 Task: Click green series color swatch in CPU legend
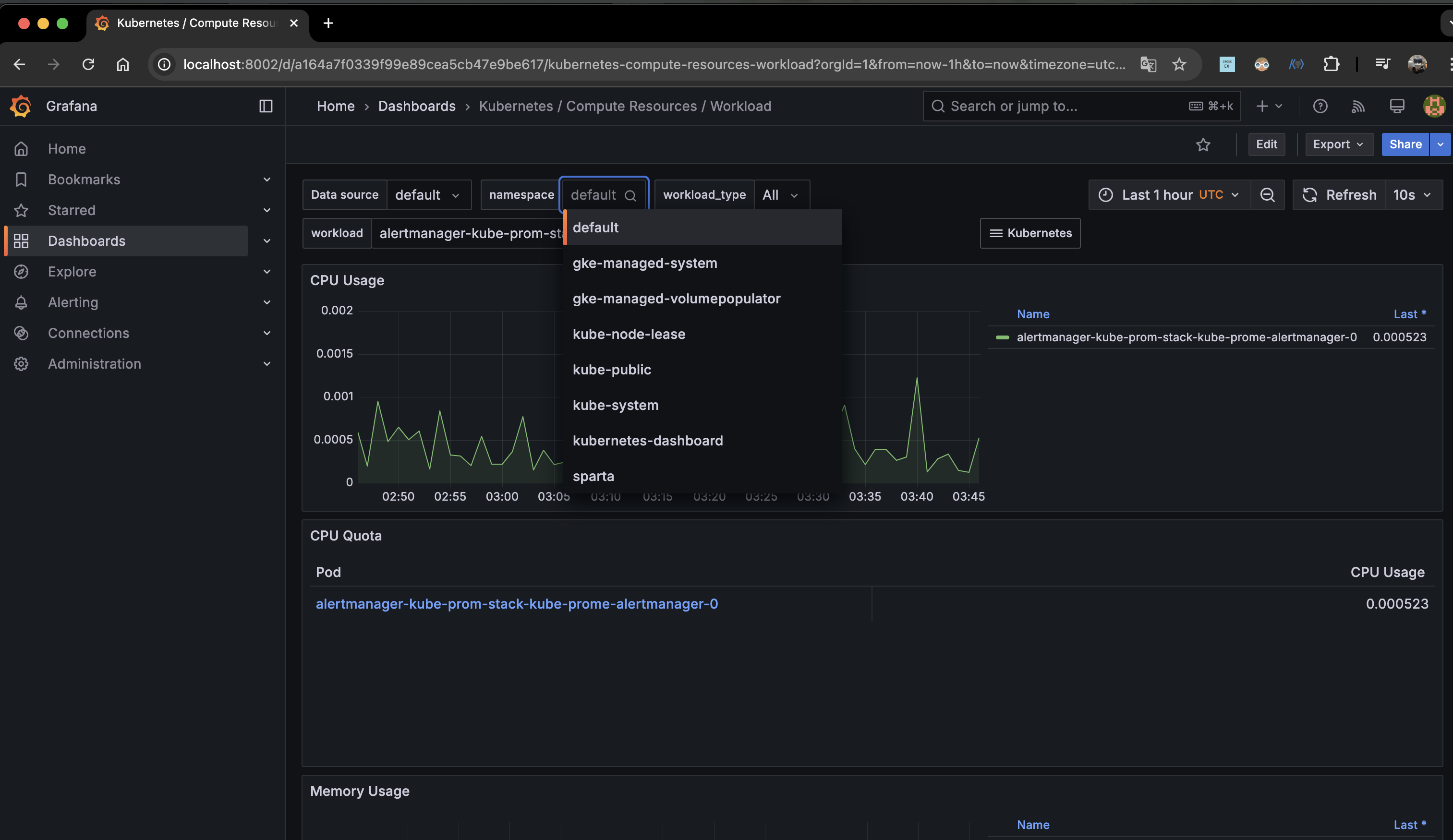[1002, 337]
